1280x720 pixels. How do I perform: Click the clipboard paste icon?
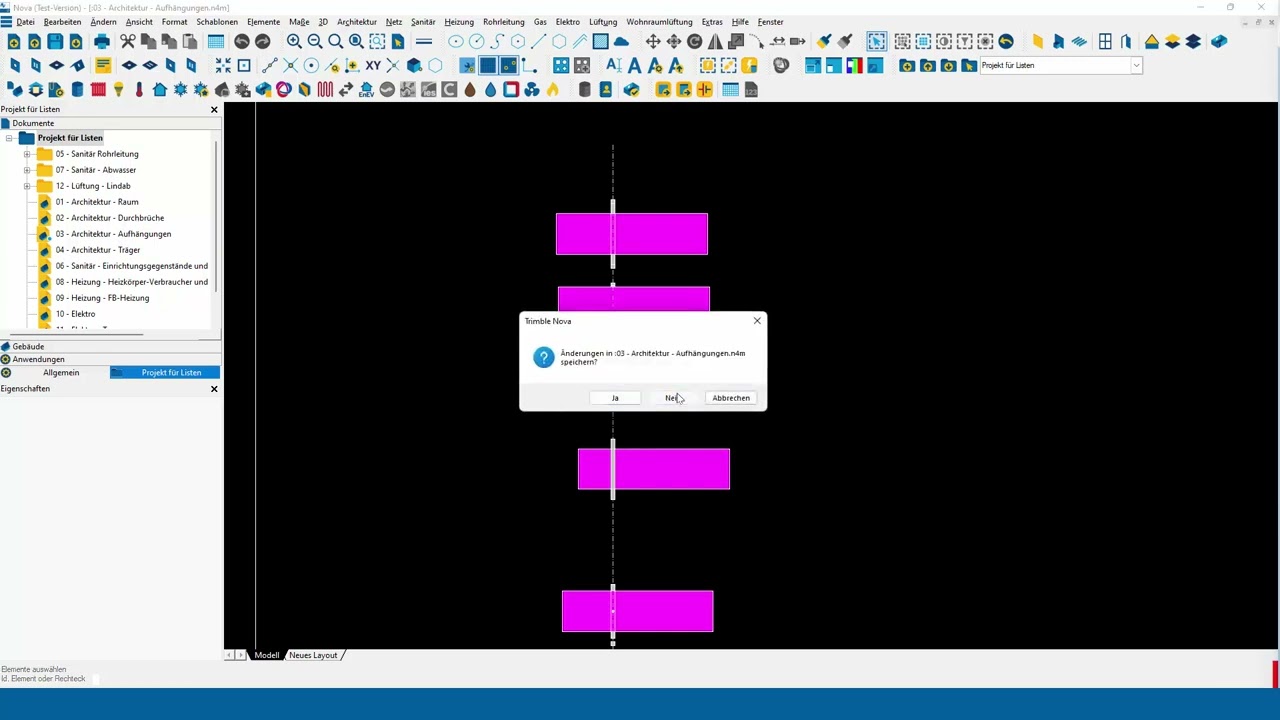pos(190,42)
